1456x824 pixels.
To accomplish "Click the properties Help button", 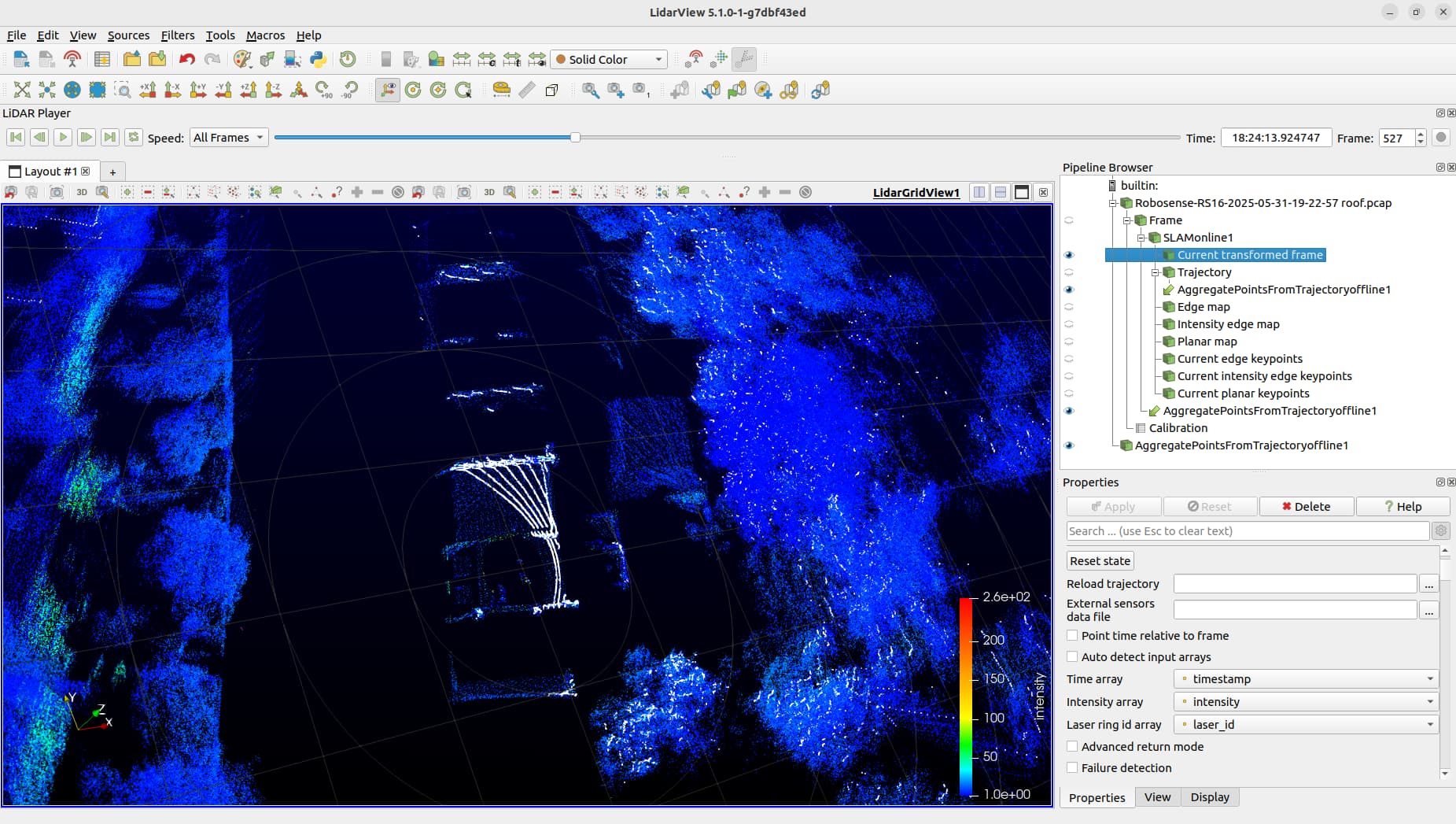I will point(1403,507).
